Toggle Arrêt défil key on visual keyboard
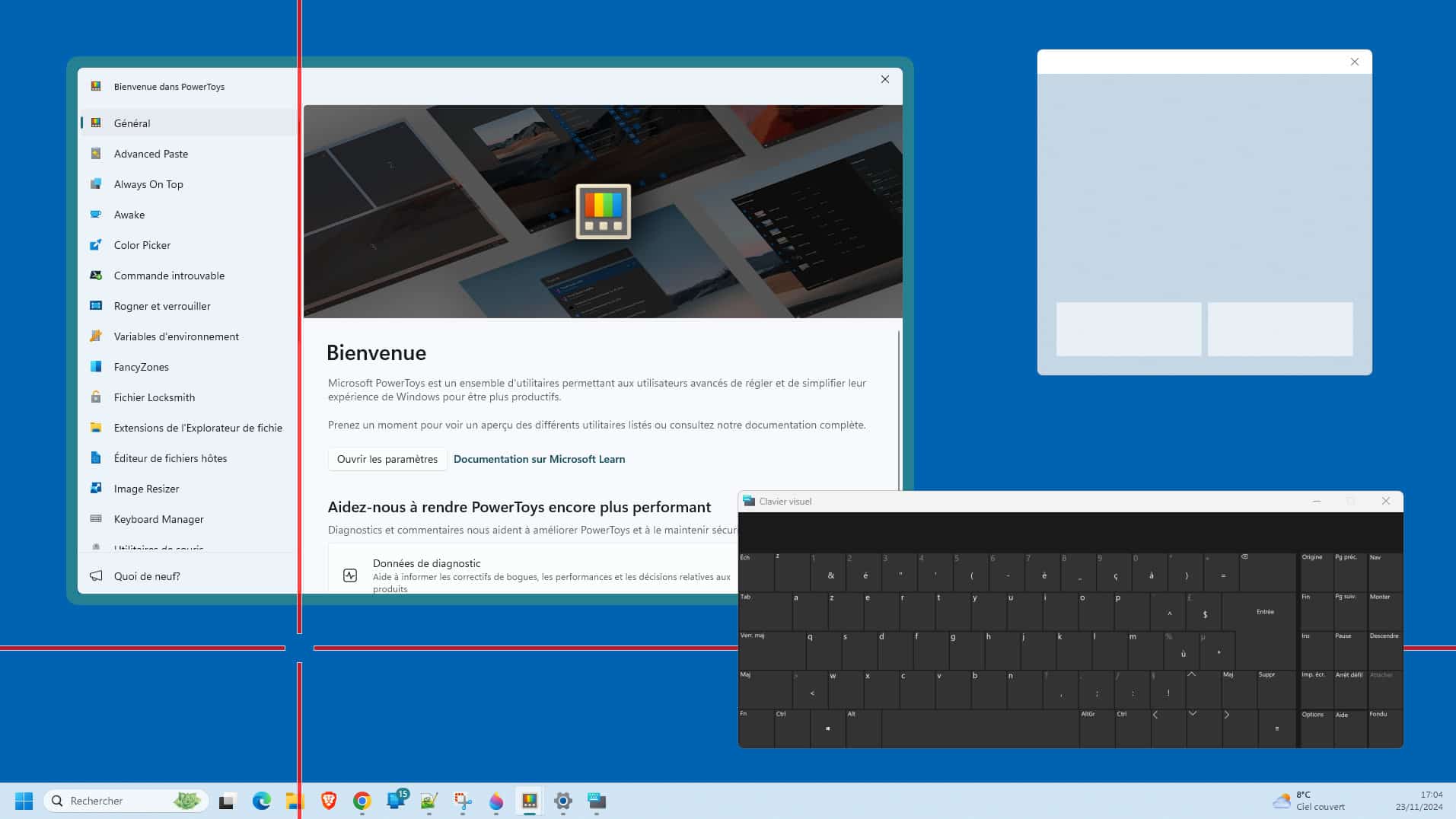 [x=1349, y=689]
